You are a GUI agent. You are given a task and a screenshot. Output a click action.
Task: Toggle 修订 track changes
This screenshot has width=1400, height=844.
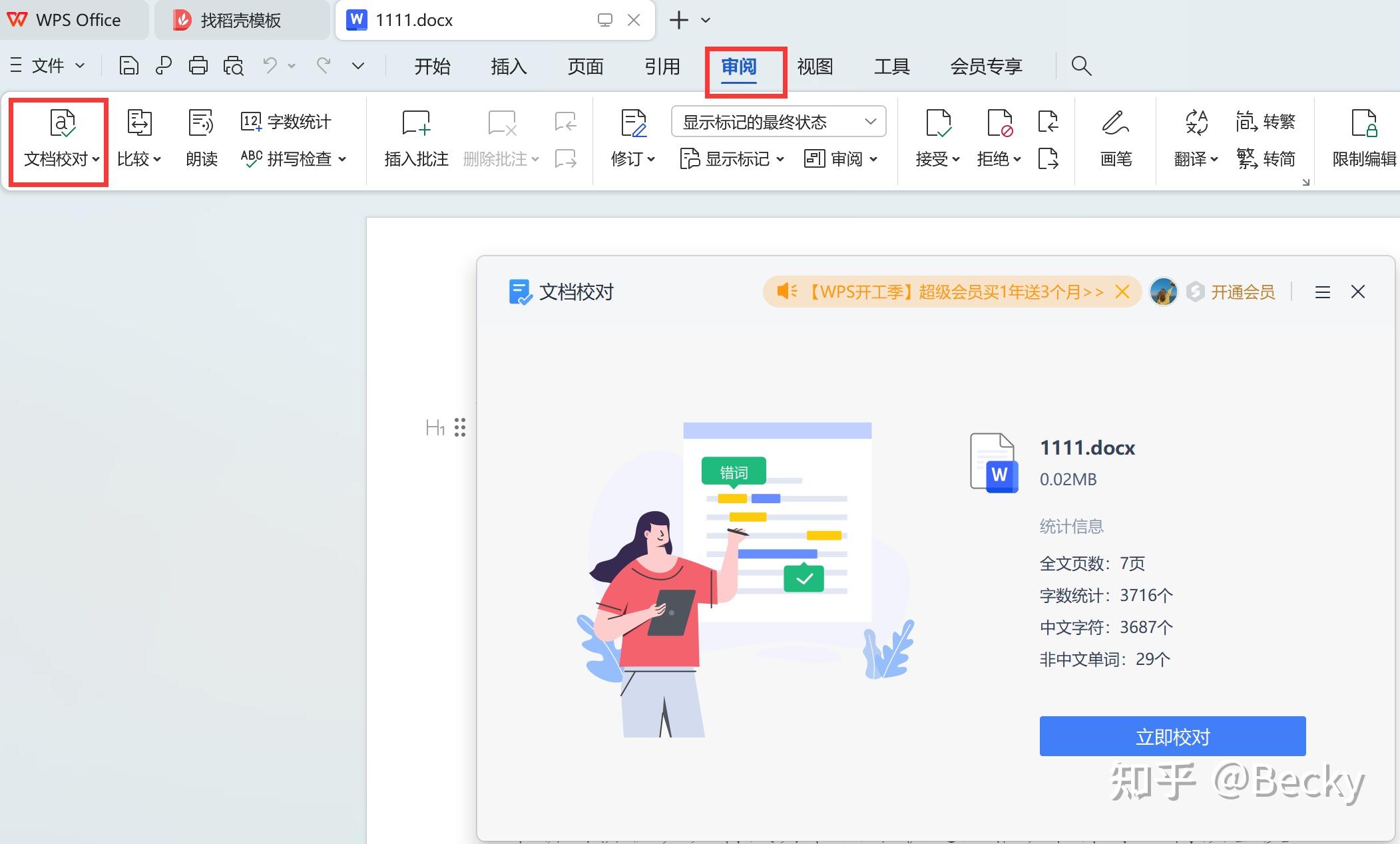[633, 140]
